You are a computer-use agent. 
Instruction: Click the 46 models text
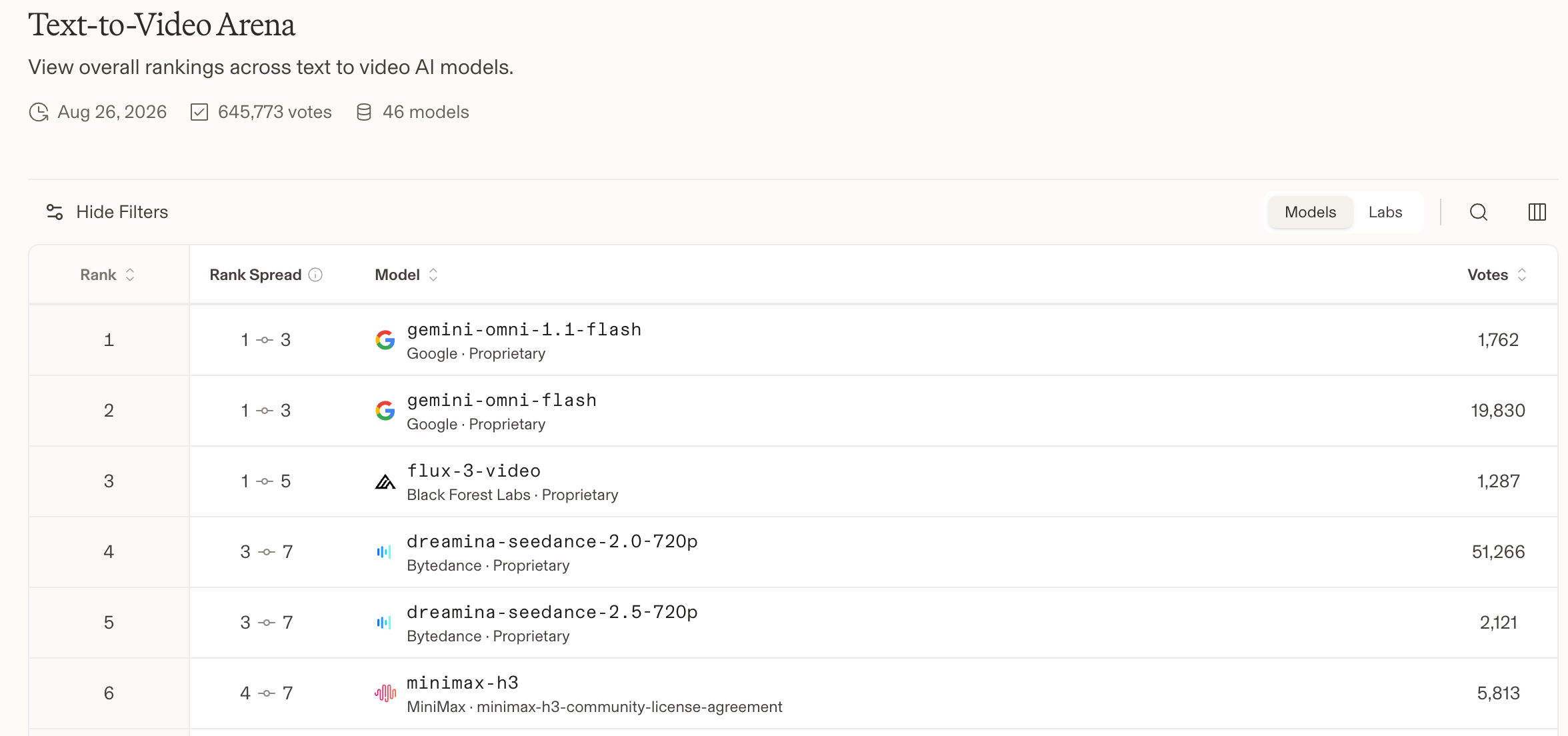426,112
